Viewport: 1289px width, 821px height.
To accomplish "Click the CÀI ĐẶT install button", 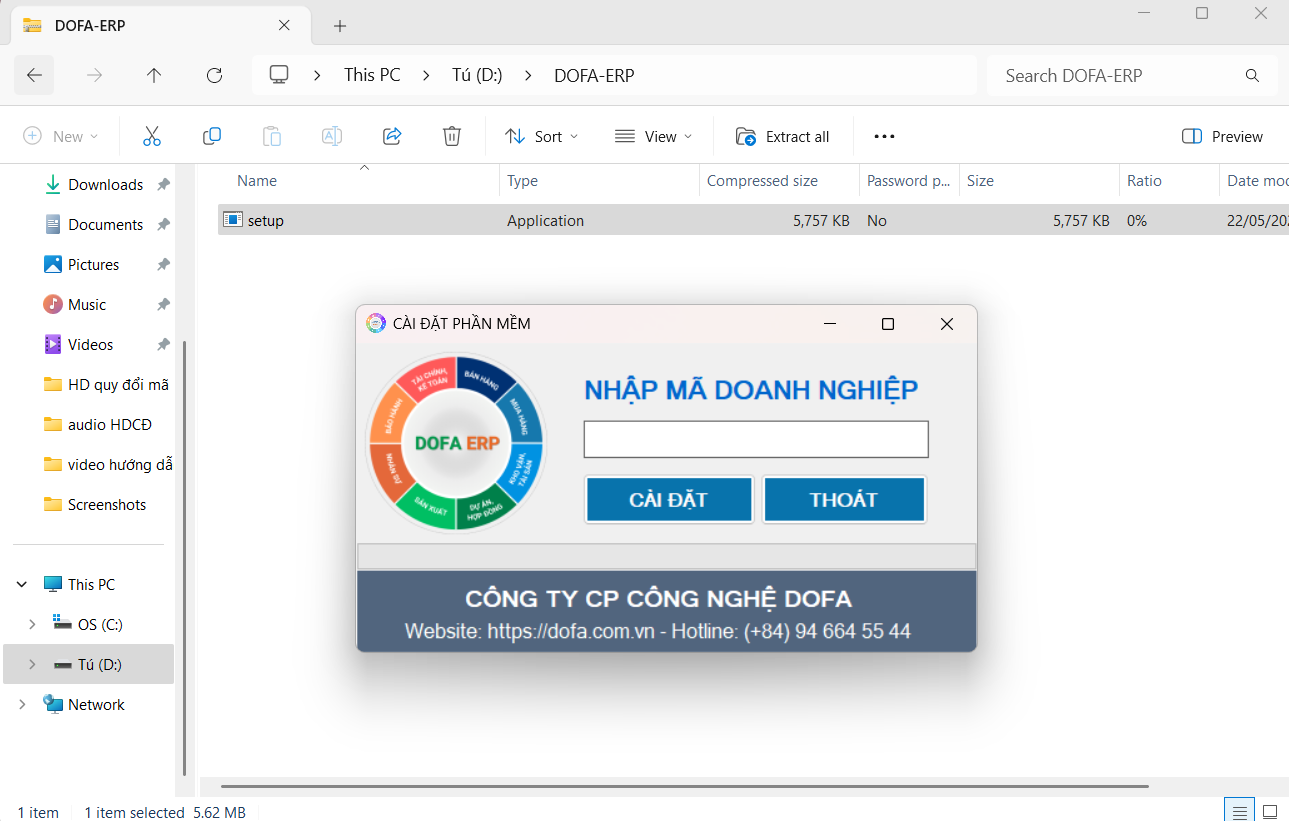I will click(668, 499).
